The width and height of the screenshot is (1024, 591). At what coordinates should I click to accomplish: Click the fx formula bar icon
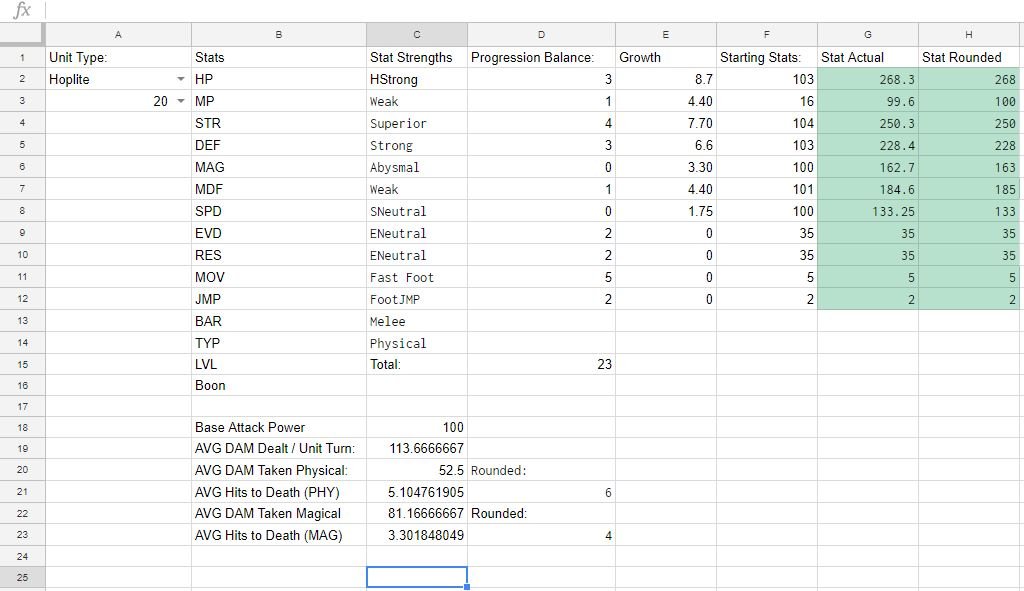point(22,10)
